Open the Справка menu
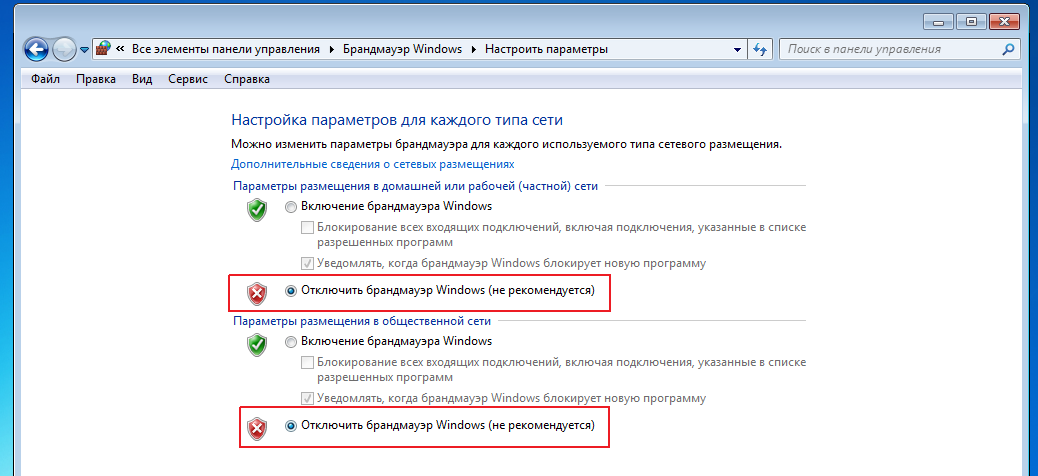Image resolution: width=1038 pixels, height=476 pixels. [247, 79]
